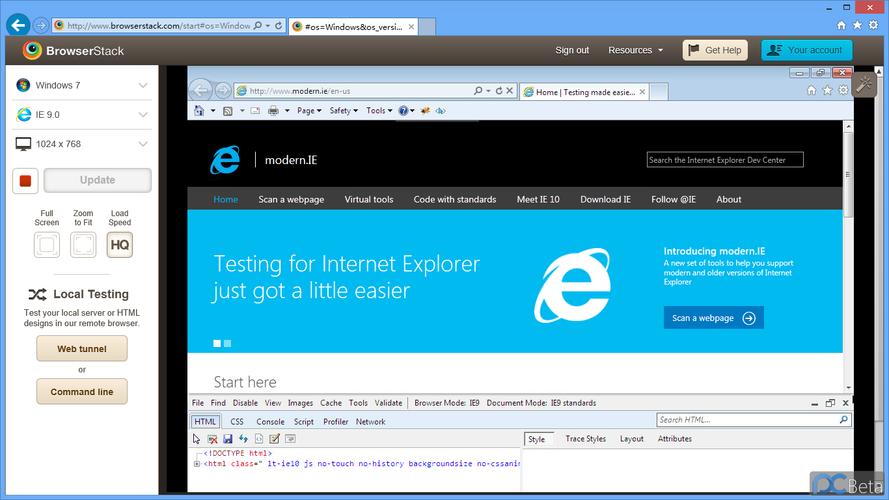Open the Browser Mode: IE9 menu

pyautogui.click(x=447, y=403)
